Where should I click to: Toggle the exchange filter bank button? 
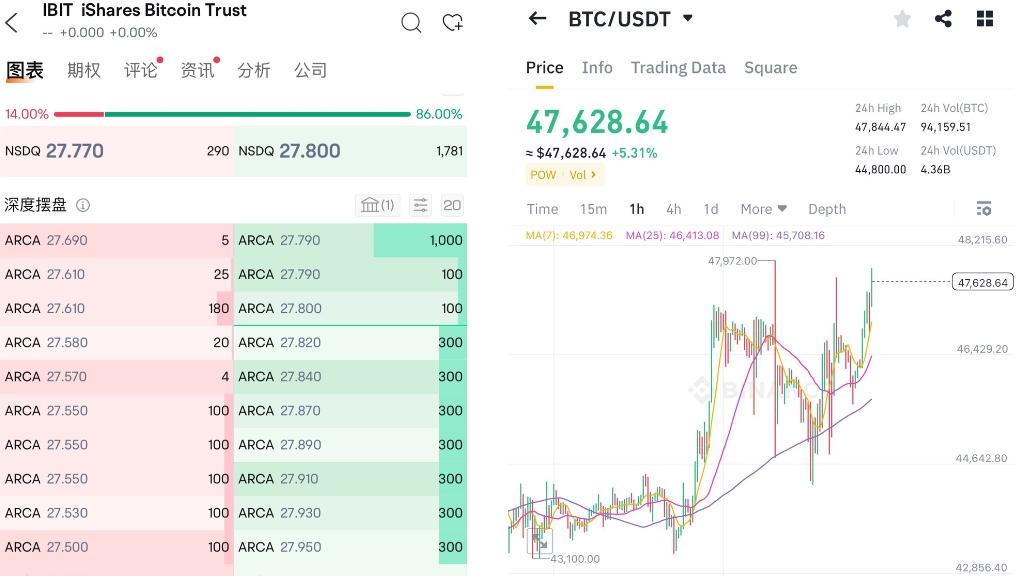[x=377, y=205]
